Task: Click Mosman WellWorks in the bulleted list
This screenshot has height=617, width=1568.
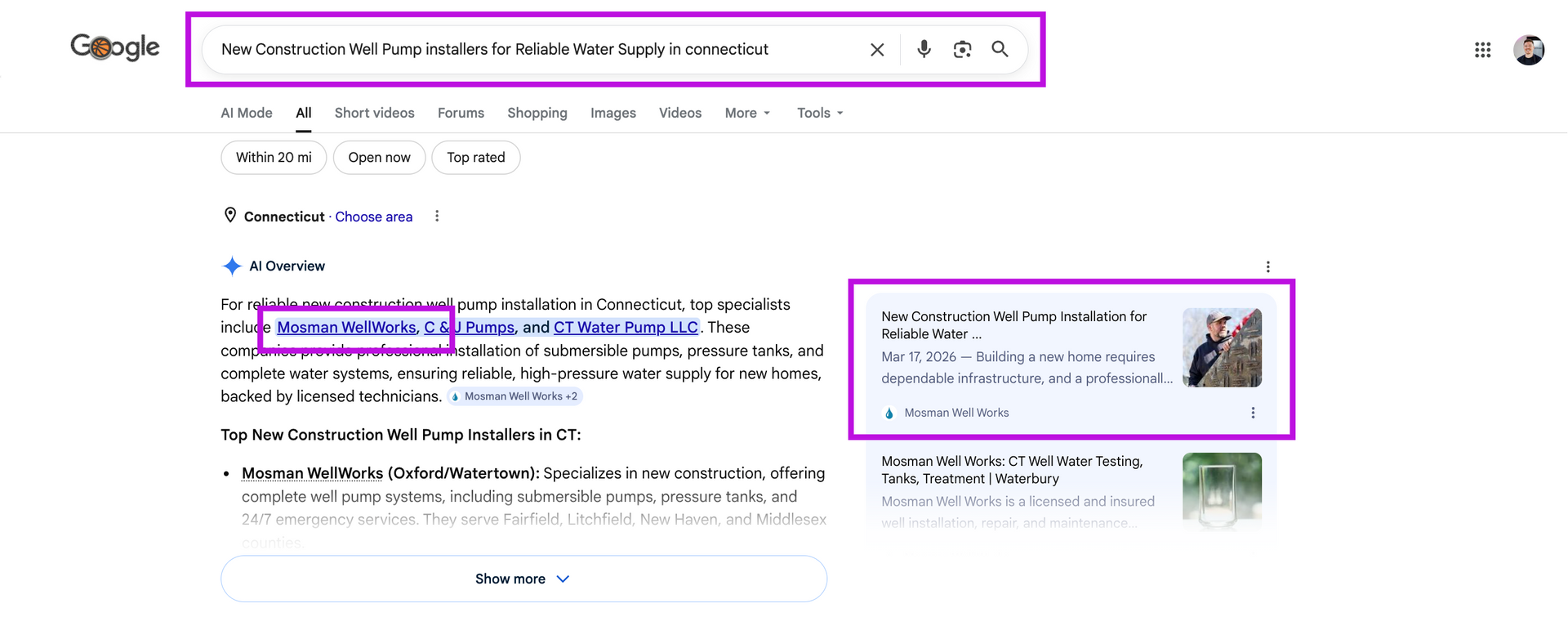Action: point(313,473)
